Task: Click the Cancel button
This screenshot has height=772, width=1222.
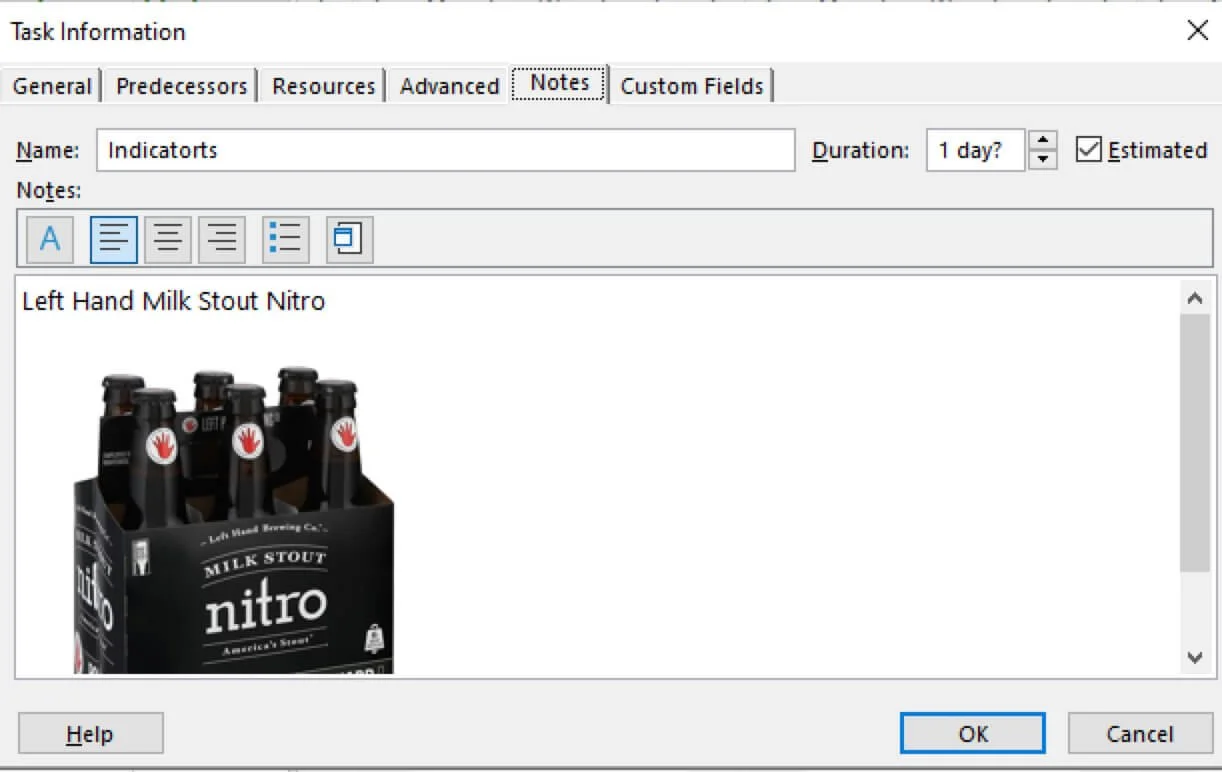Action: 1140,734
